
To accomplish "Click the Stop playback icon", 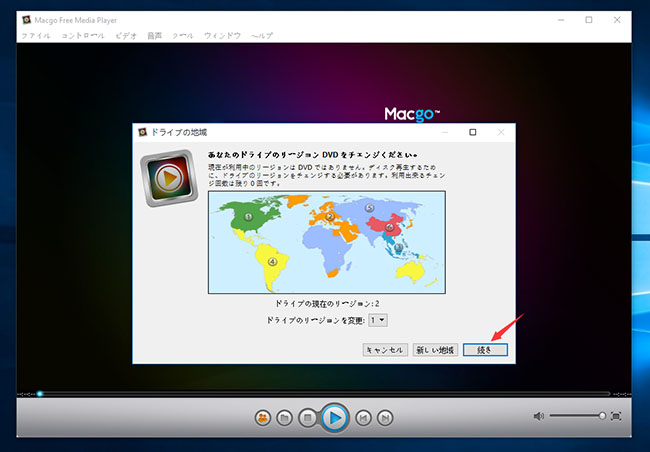I will point(309,417).
